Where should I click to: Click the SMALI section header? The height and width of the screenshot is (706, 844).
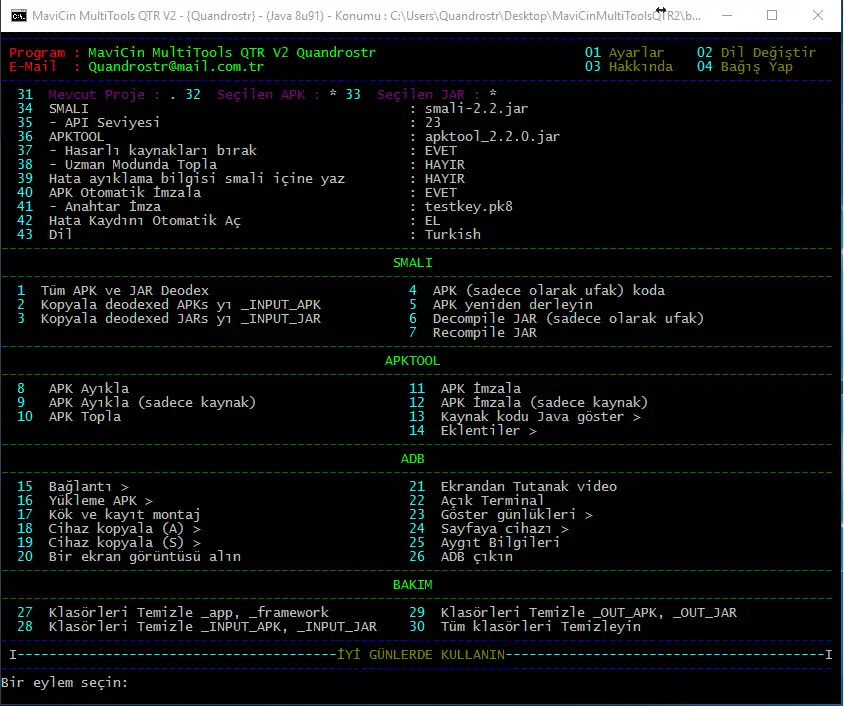412,263
